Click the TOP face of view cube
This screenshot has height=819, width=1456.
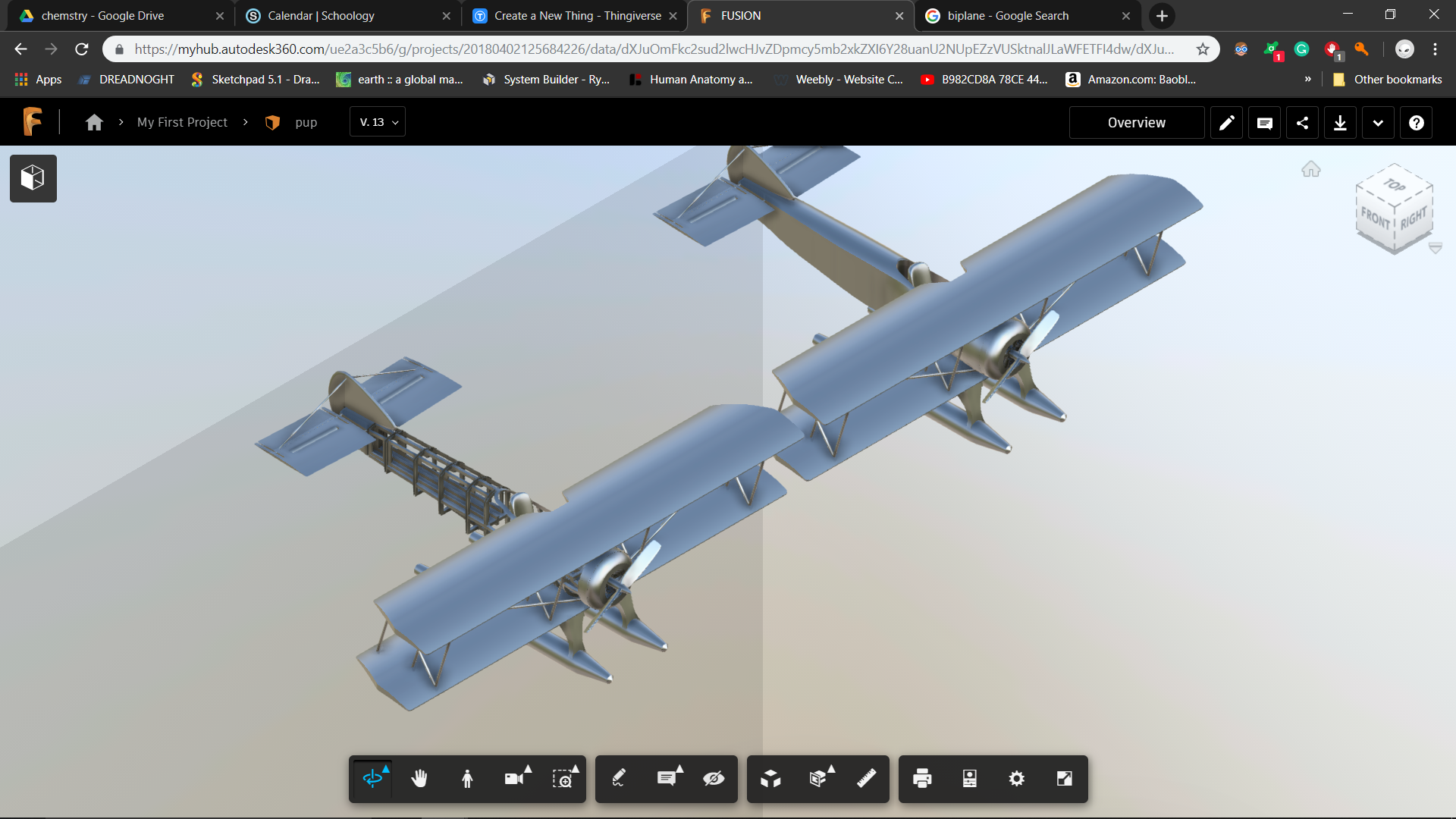click(1395, 185)
